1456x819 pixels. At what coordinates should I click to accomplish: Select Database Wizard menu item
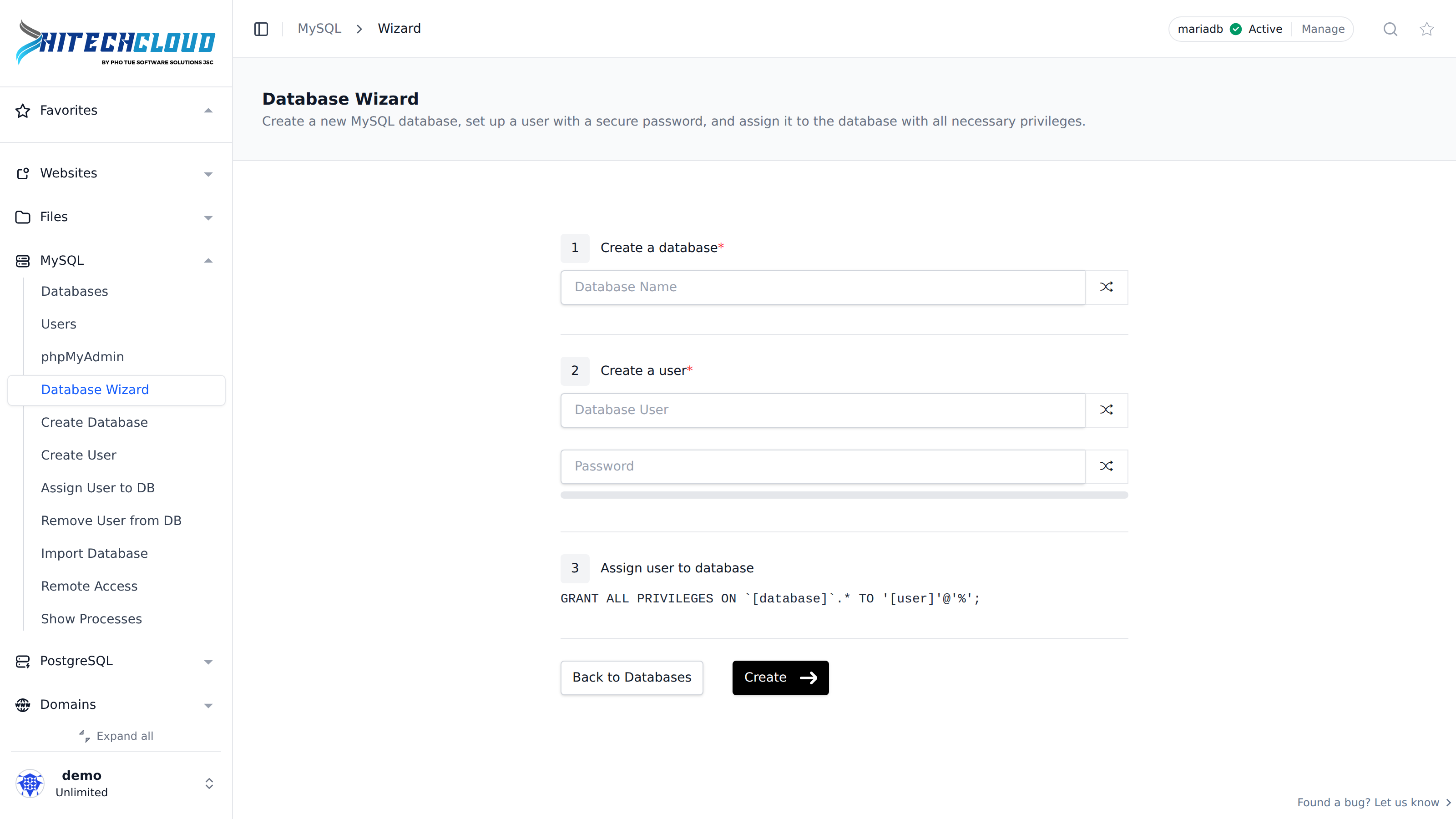click(116, 390)
